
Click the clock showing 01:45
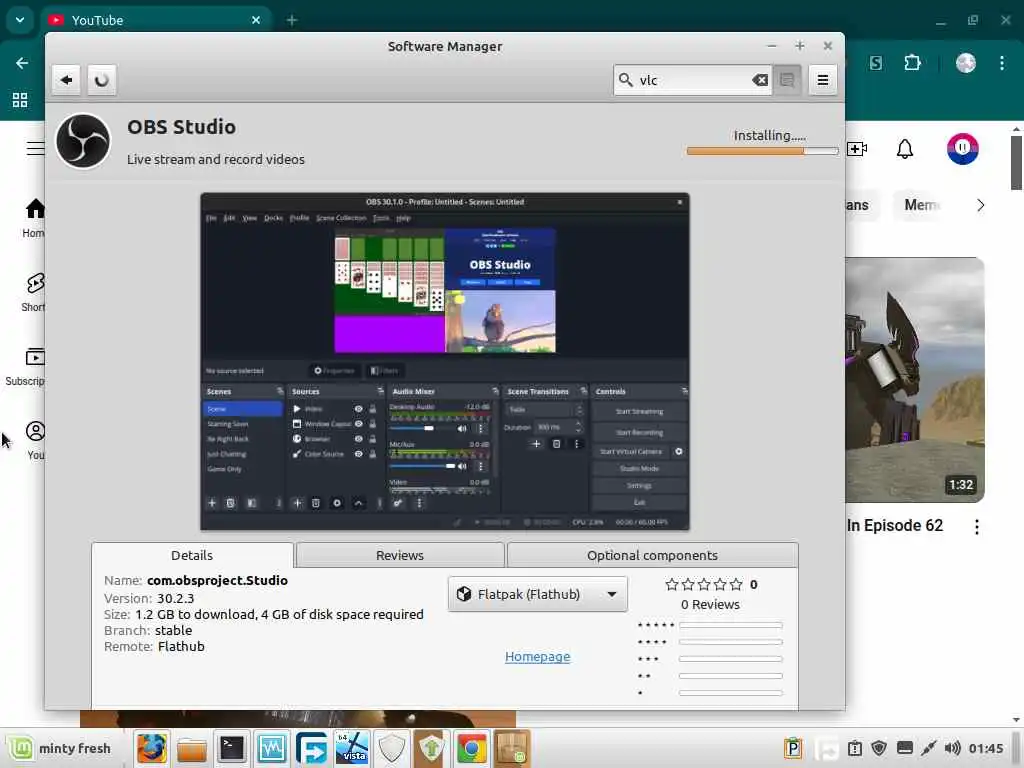986,748
